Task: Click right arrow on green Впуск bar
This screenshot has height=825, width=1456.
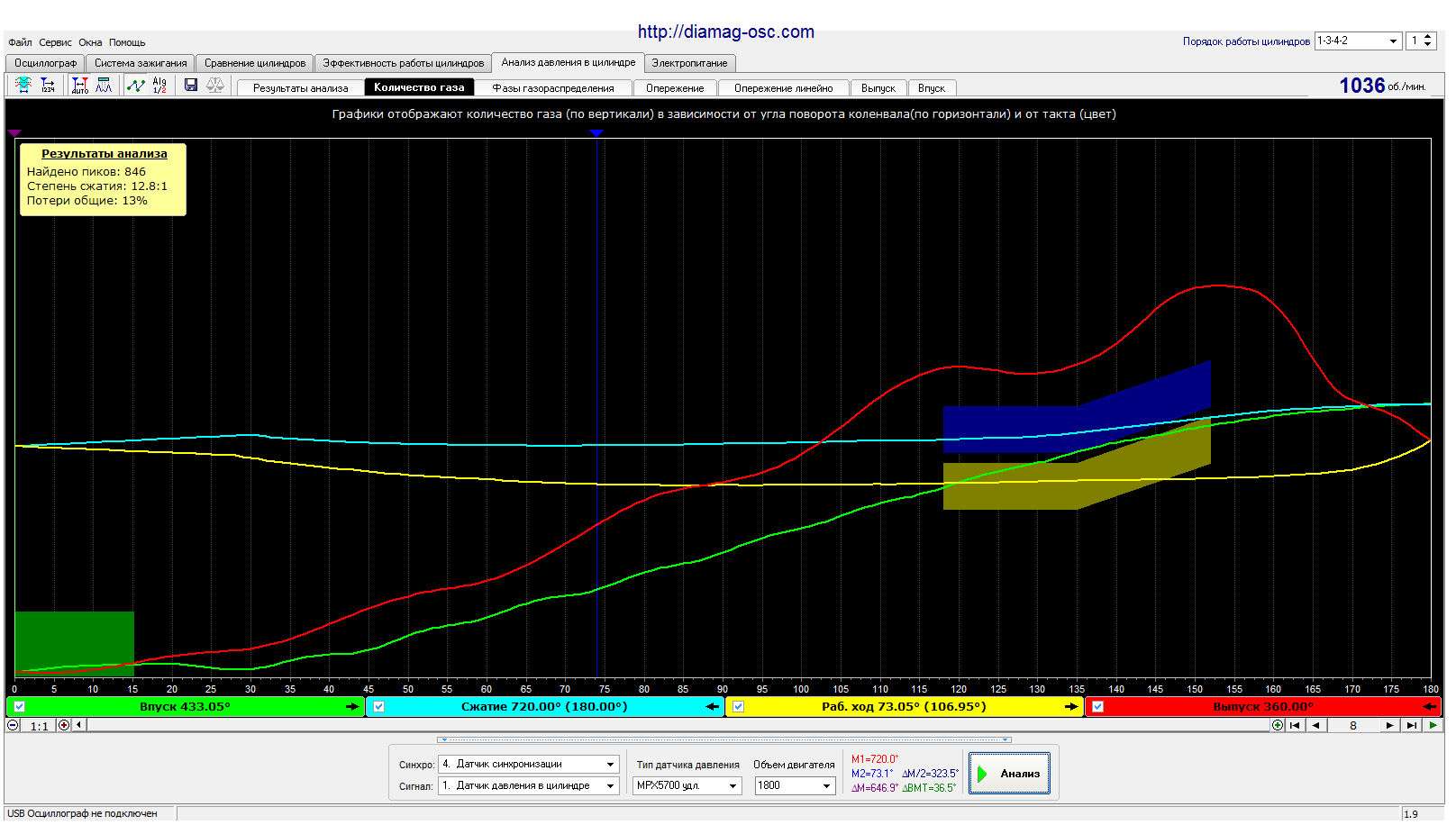Action: (352, 707)
